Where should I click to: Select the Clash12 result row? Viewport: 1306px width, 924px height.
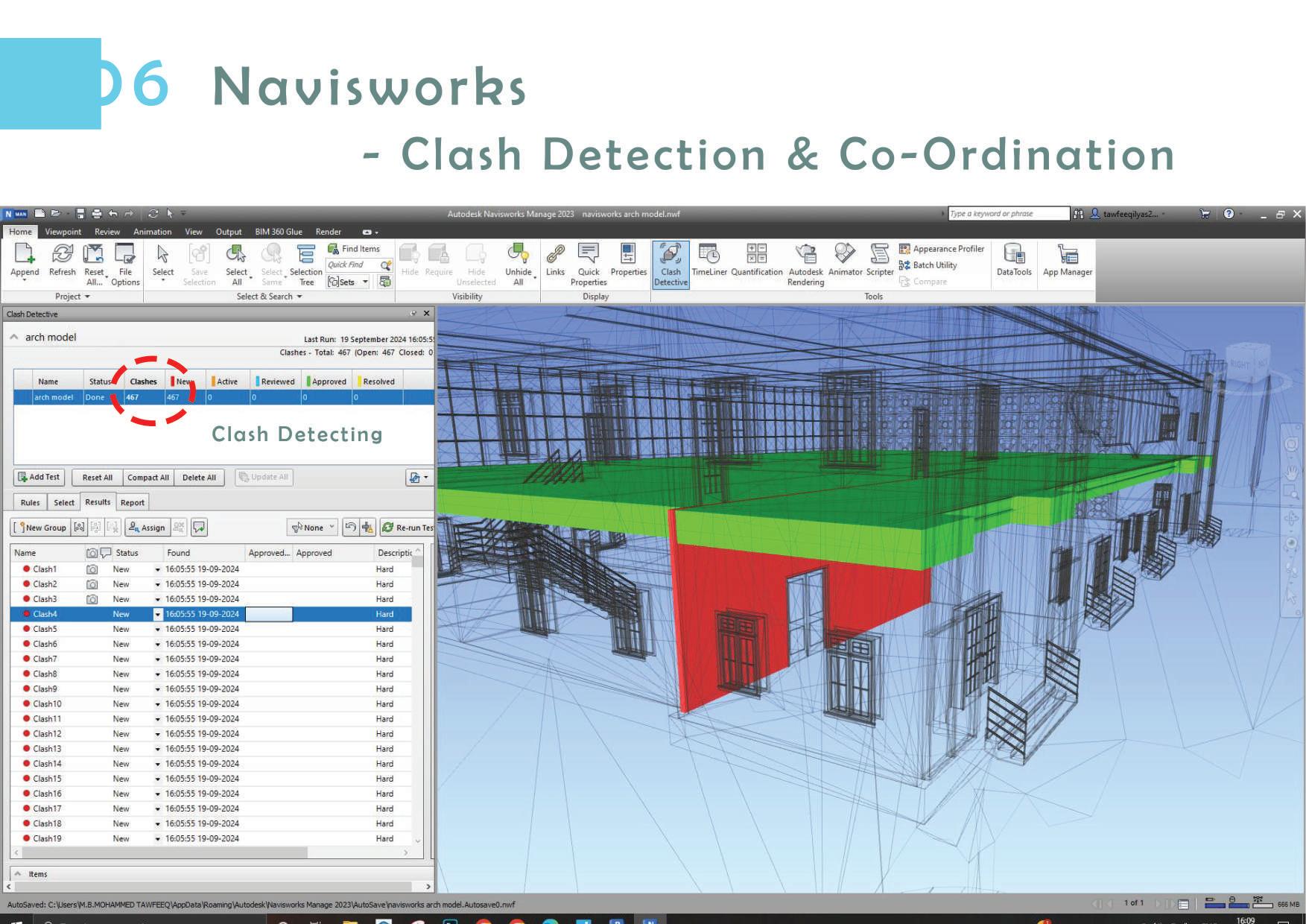[x=212, y=734]
